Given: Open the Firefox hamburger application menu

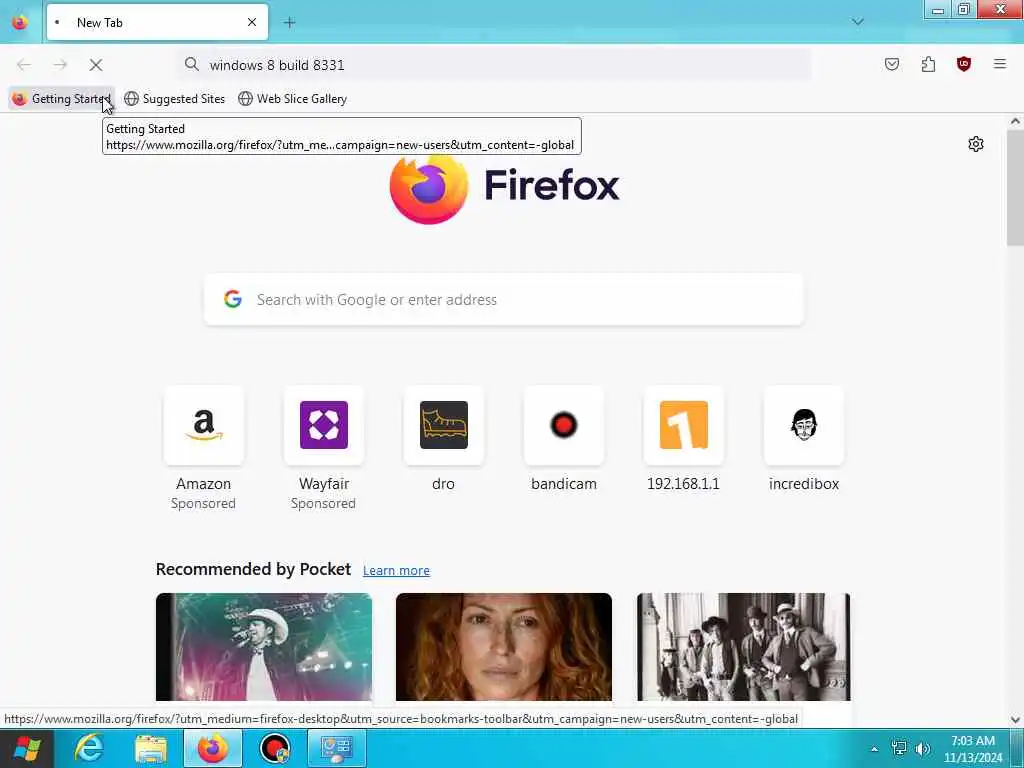Looking at the screenshot, I should point(999,64).
